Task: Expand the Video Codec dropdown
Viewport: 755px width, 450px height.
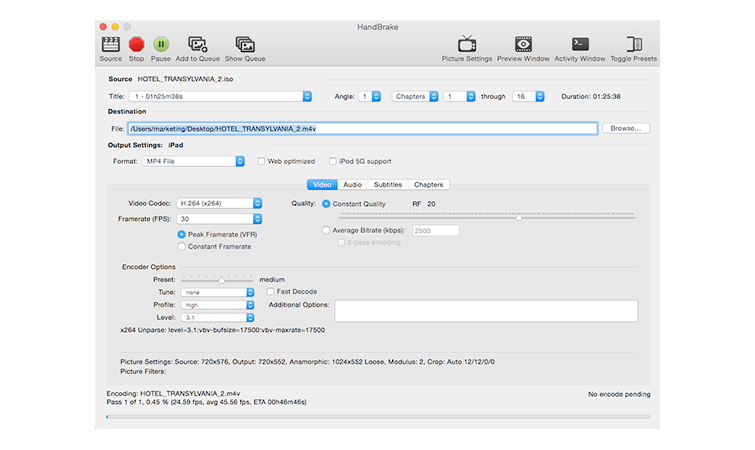Action: (x=219, y=204)
